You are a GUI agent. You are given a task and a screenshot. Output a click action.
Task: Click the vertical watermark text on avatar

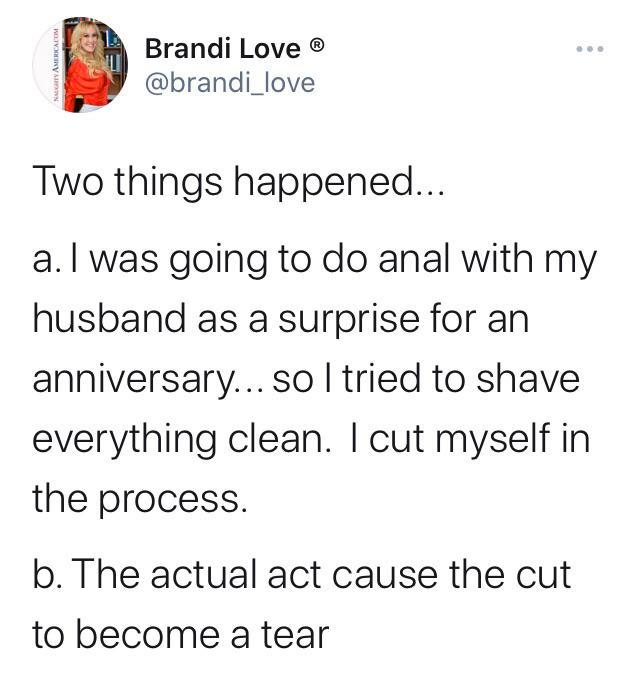[43, 64]
